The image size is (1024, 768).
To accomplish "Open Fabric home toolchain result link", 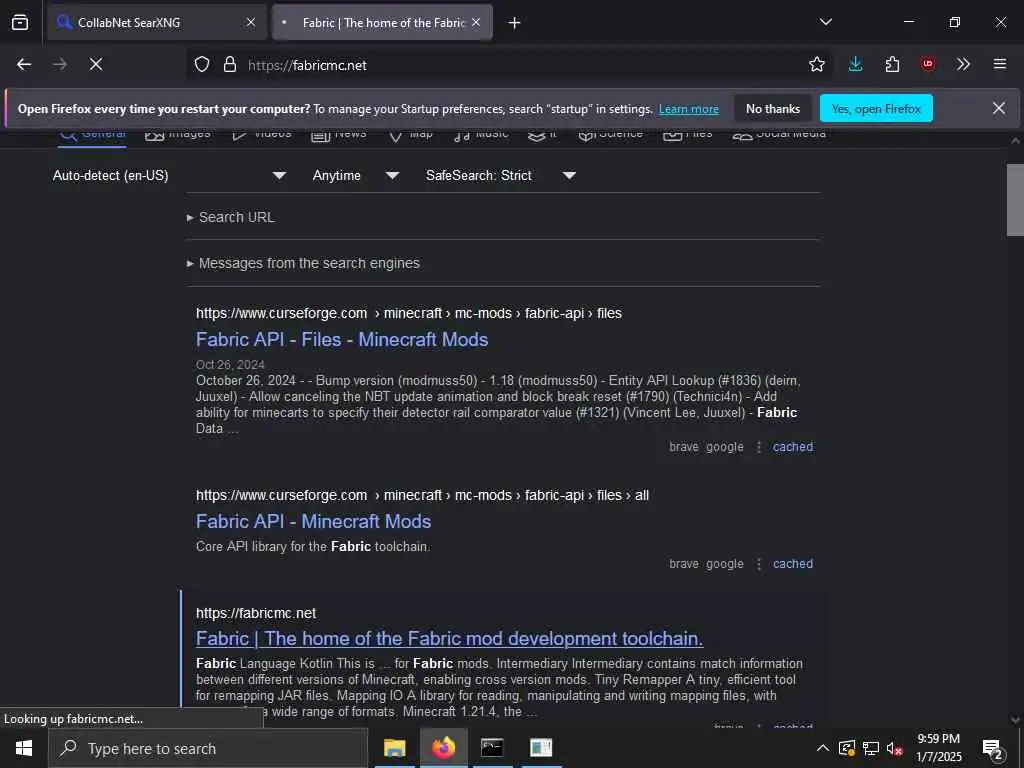I will (449, 639).
